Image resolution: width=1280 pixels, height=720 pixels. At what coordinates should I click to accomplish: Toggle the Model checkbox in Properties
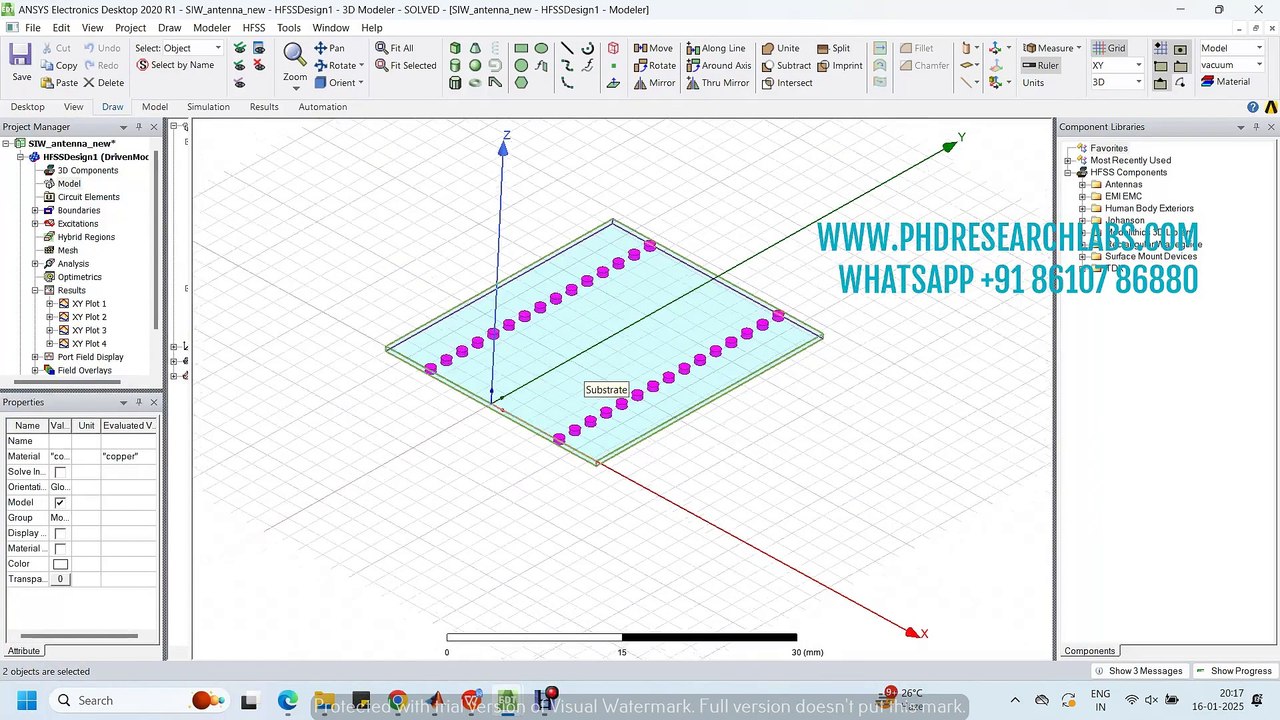click(x=60, y=502)
